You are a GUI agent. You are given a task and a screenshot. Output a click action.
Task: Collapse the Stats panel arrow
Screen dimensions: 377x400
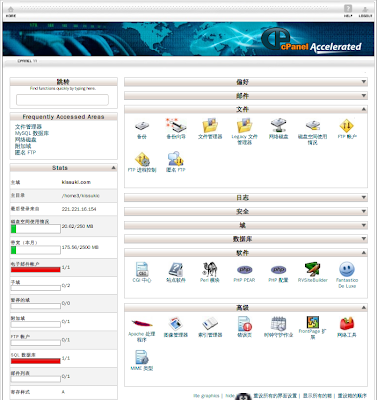(x=113, y=168)
